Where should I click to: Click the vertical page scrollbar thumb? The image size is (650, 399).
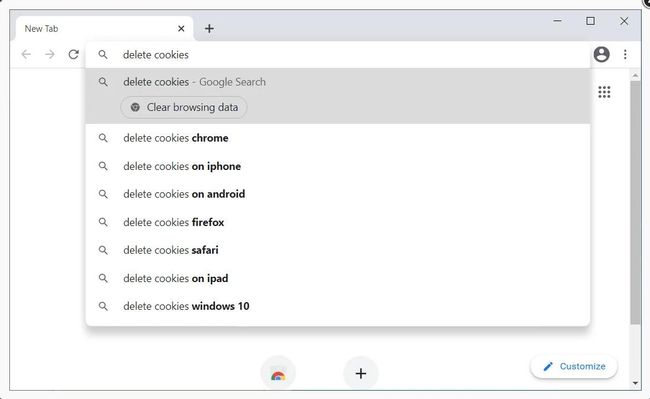635,202
